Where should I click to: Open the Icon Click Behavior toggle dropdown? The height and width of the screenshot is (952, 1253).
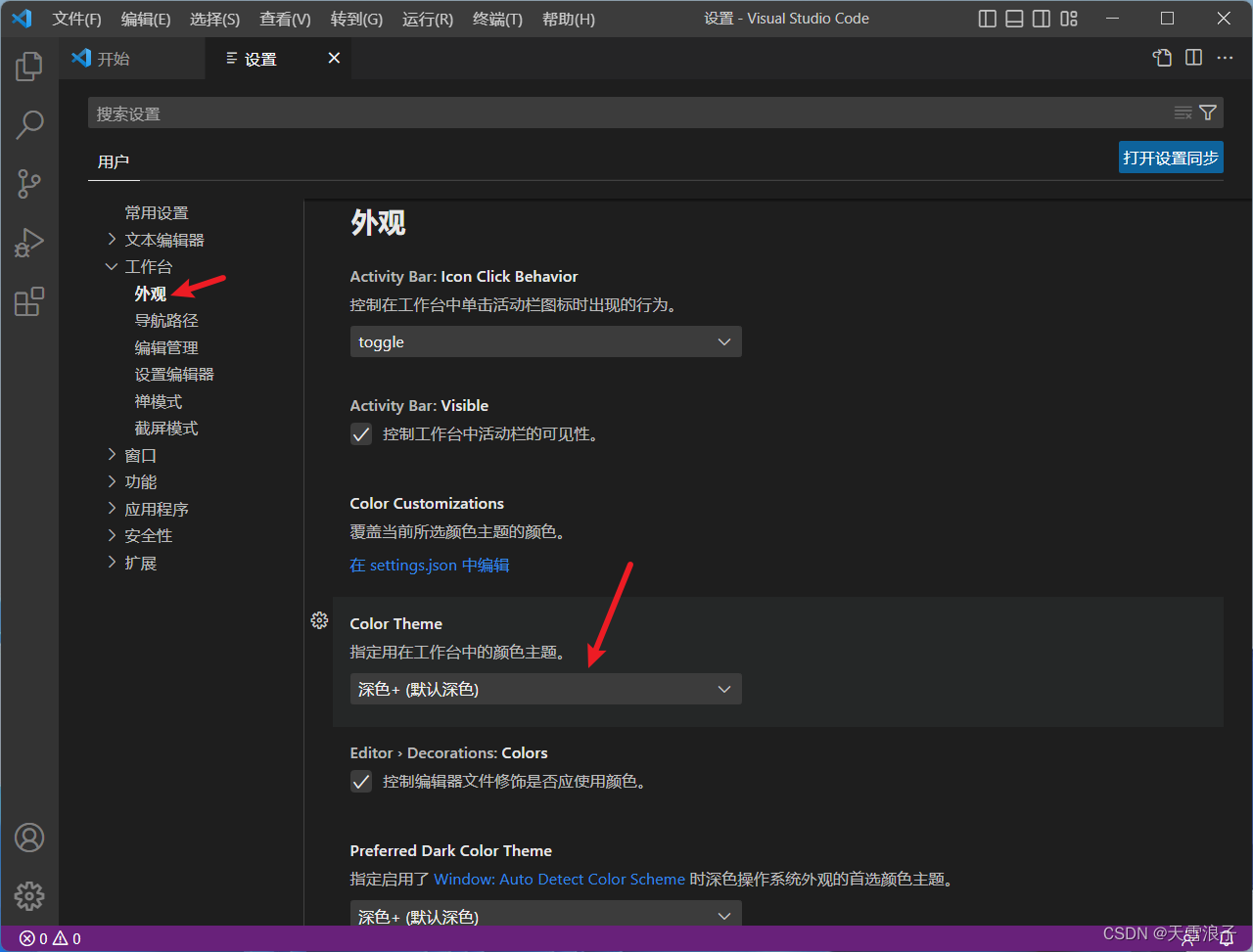coord(545,341)
